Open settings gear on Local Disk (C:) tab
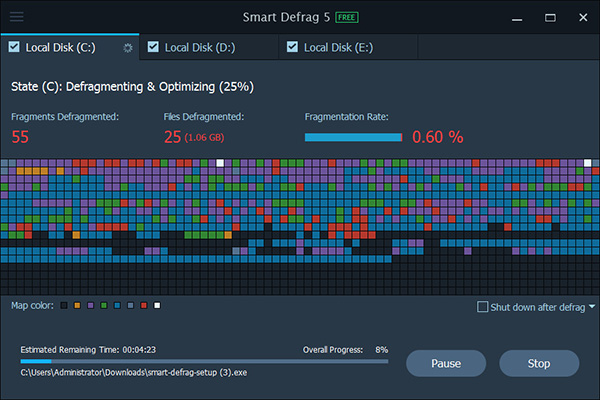The width and height of the screenshot is (600, 400). (127, 47)
